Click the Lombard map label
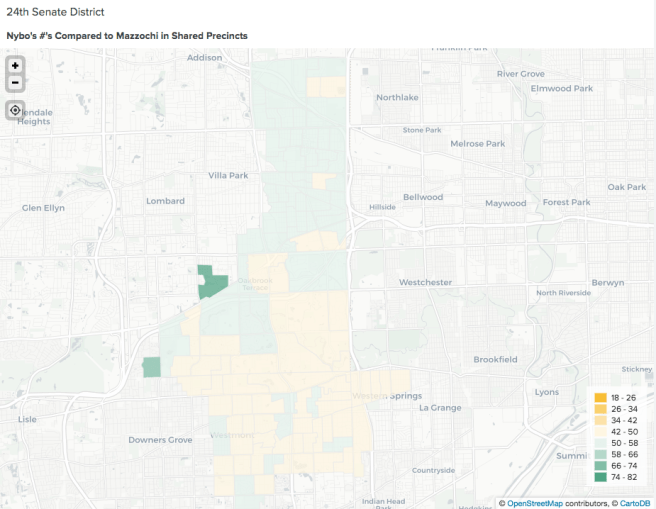 click(165, 201)
